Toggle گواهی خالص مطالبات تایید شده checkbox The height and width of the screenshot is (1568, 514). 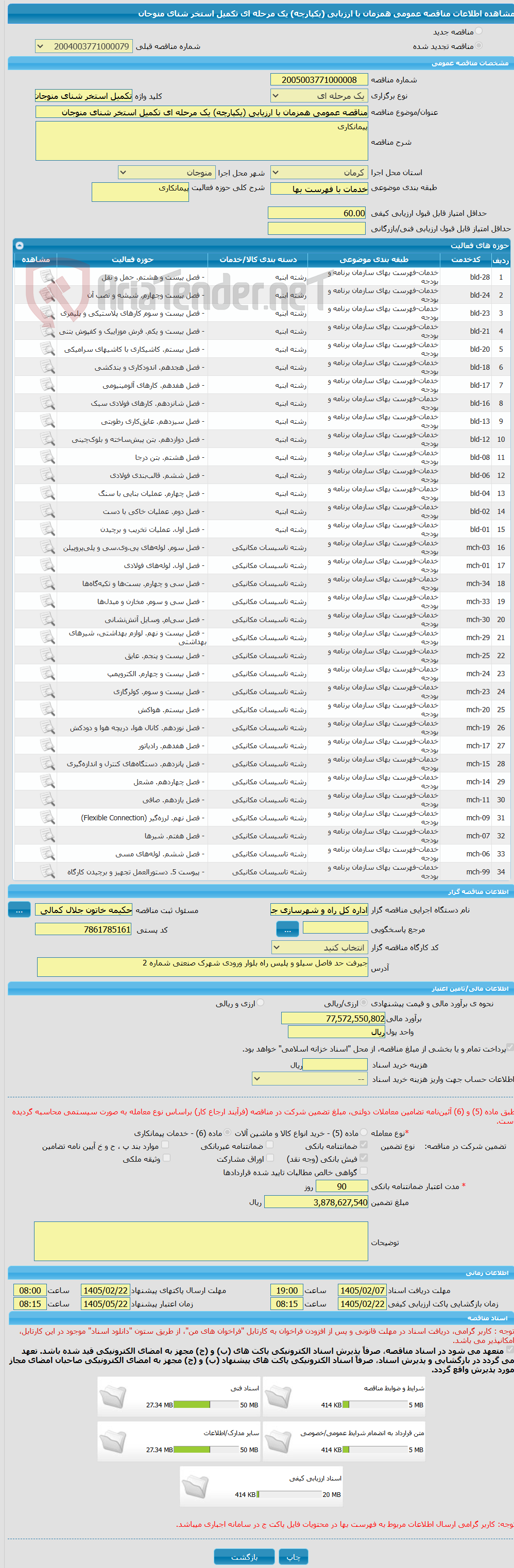point(364,1171)
